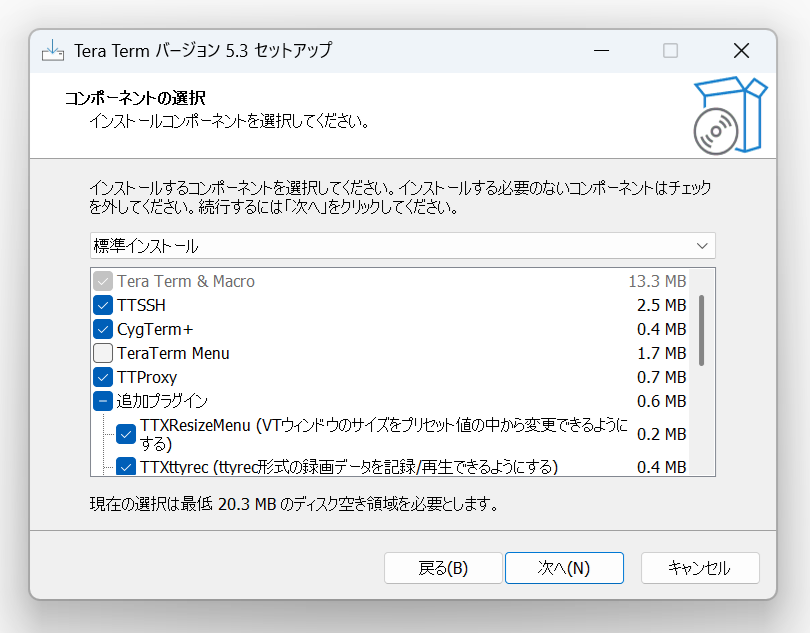Uncheck the CygTerm+ checkbox
Viewport: 810px width, 633px height.
click(103, 329)
